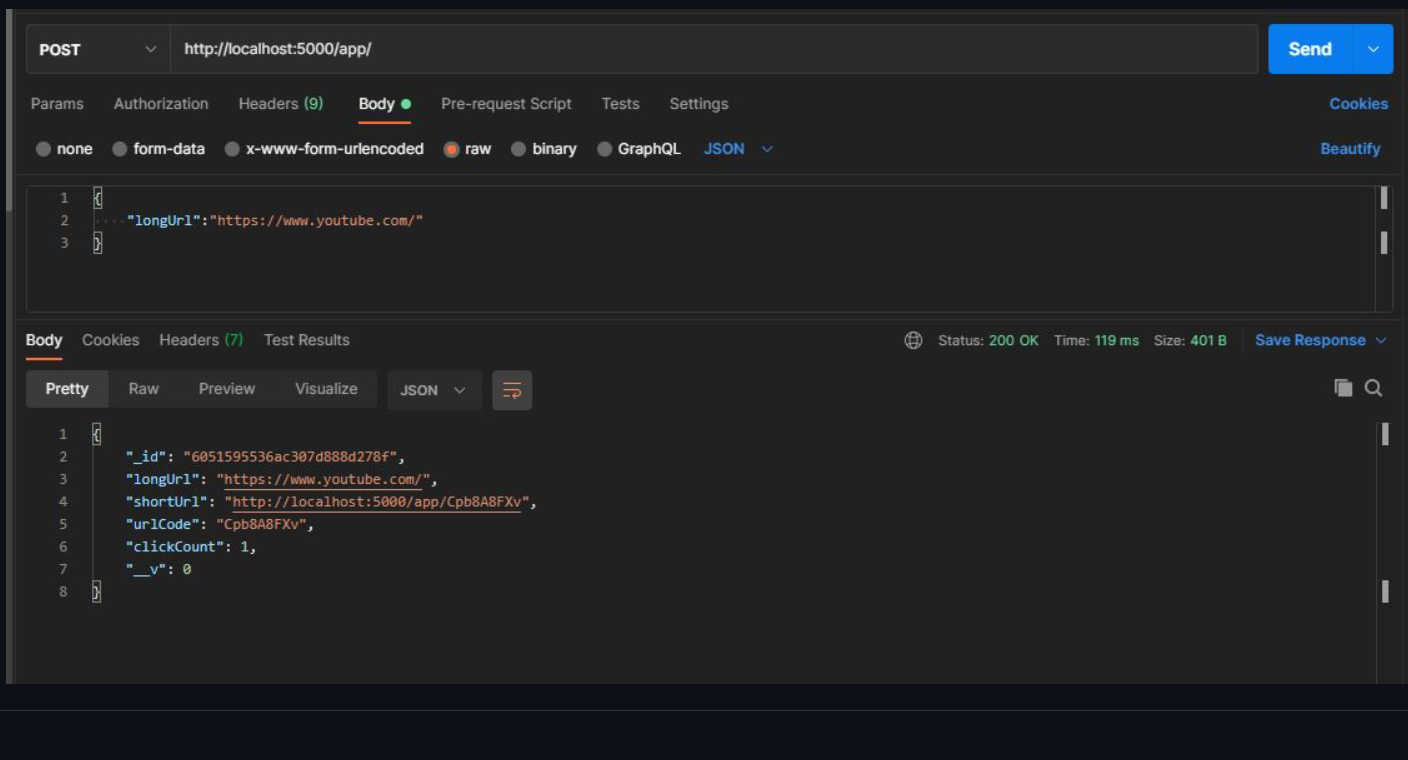Beautify the request body
The width and height of the screenshot is (1408, 760).
pyautogui.click(x=1350, y=149)
